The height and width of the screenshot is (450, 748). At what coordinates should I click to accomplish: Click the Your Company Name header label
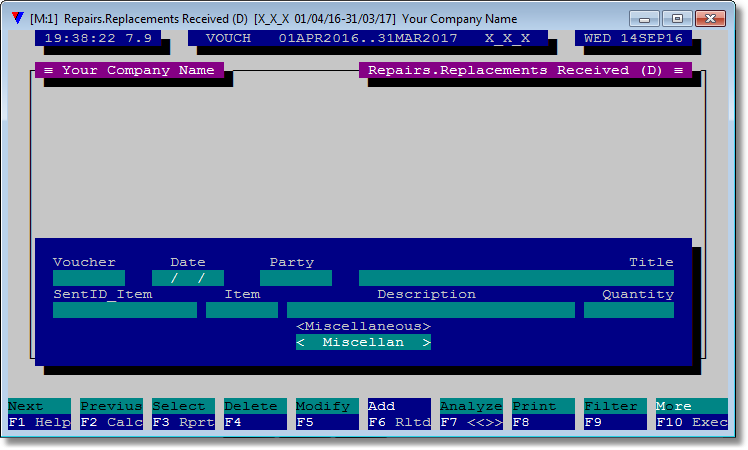click(138, 70)
